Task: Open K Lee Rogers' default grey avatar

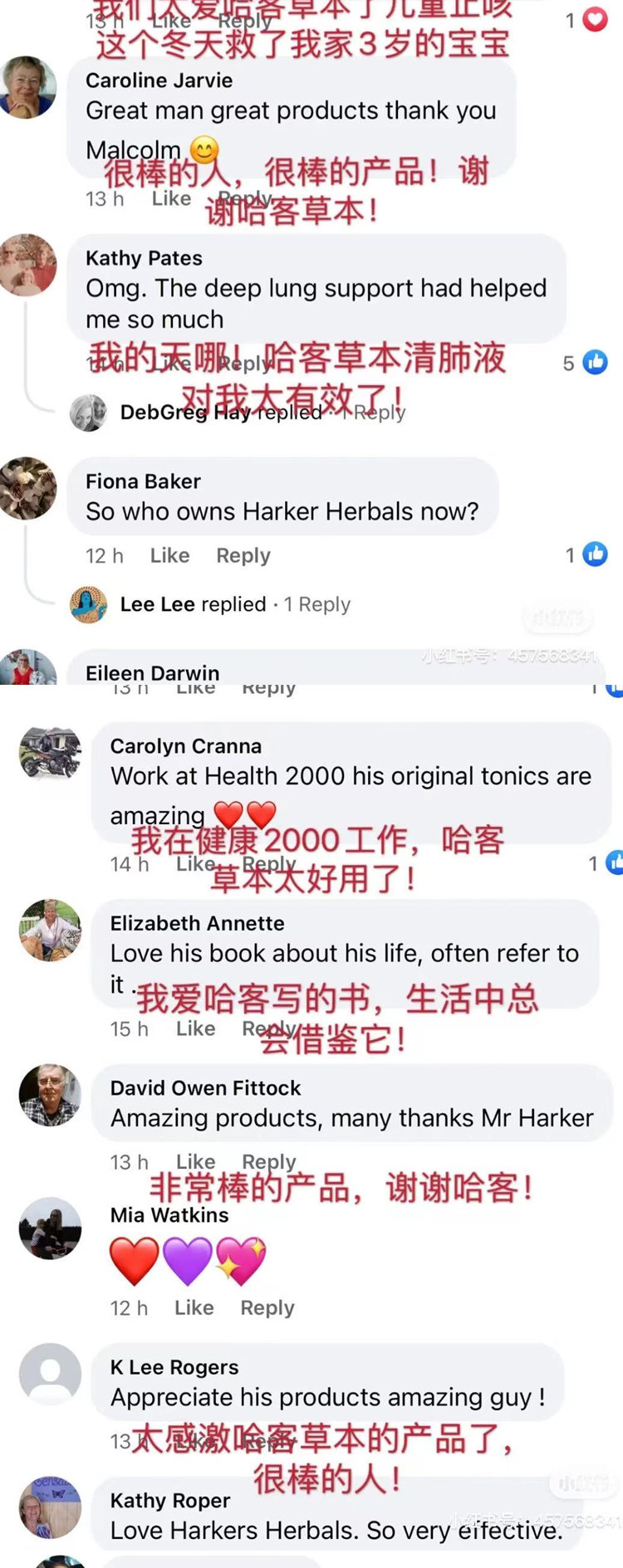Action: point(51,1374)
